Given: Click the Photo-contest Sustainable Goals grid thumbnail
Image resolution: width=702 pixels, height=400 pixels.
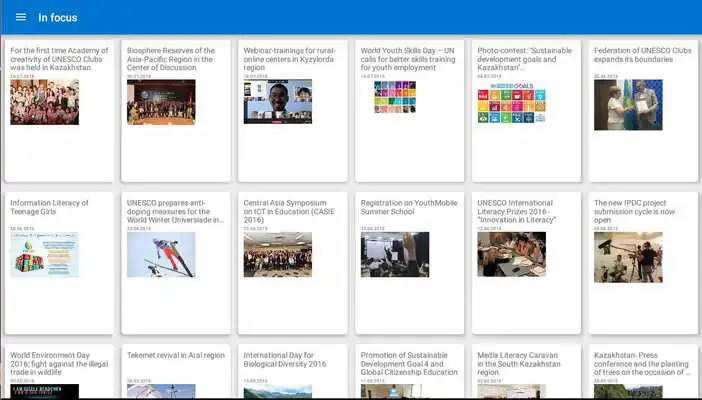Looking at the screenshot, I should pyautogui.click(x=511, y=102).
